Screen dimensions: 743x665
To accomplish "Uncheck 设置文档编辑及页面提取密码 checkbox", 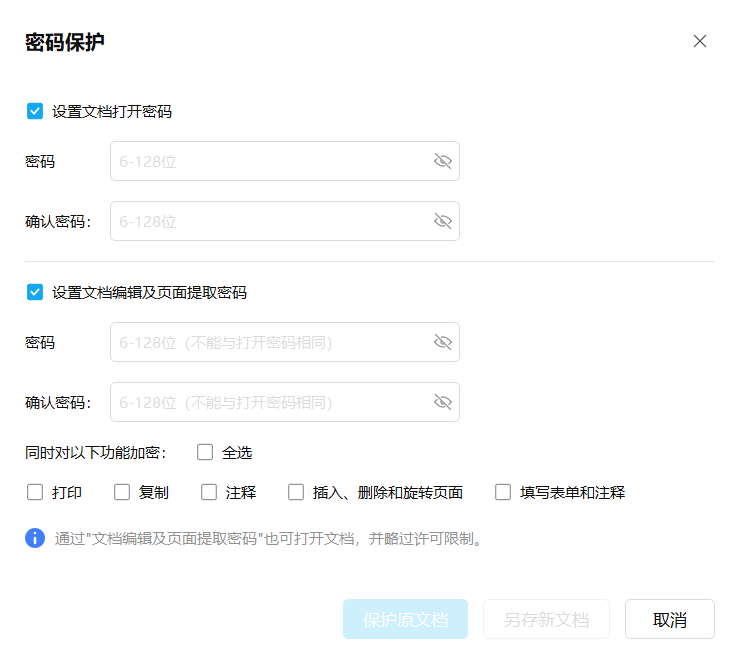I will [x=35, y=292].
